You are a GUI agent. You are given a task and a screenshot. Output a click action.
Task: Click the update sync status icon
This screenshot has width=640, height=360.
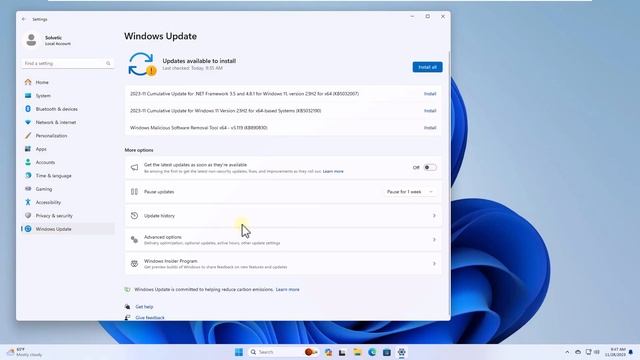point(142,64)
